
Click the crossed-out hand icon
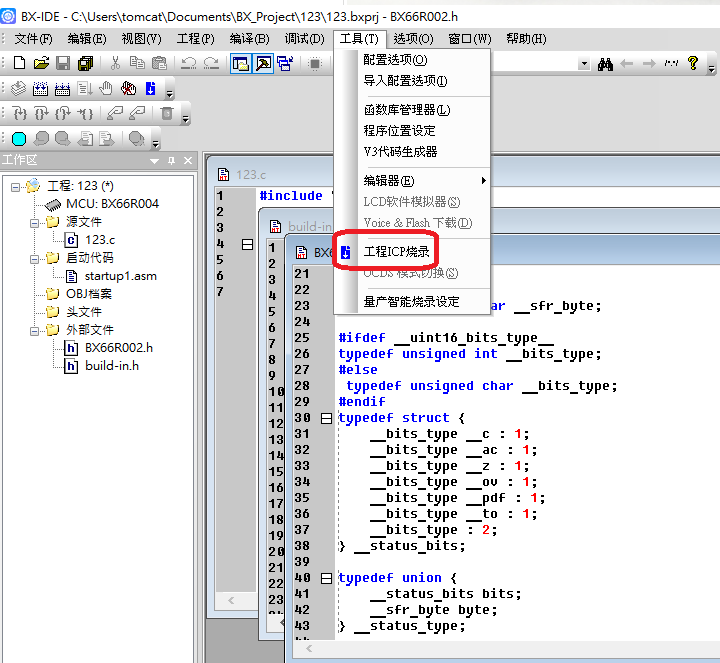tap(128, 88)
